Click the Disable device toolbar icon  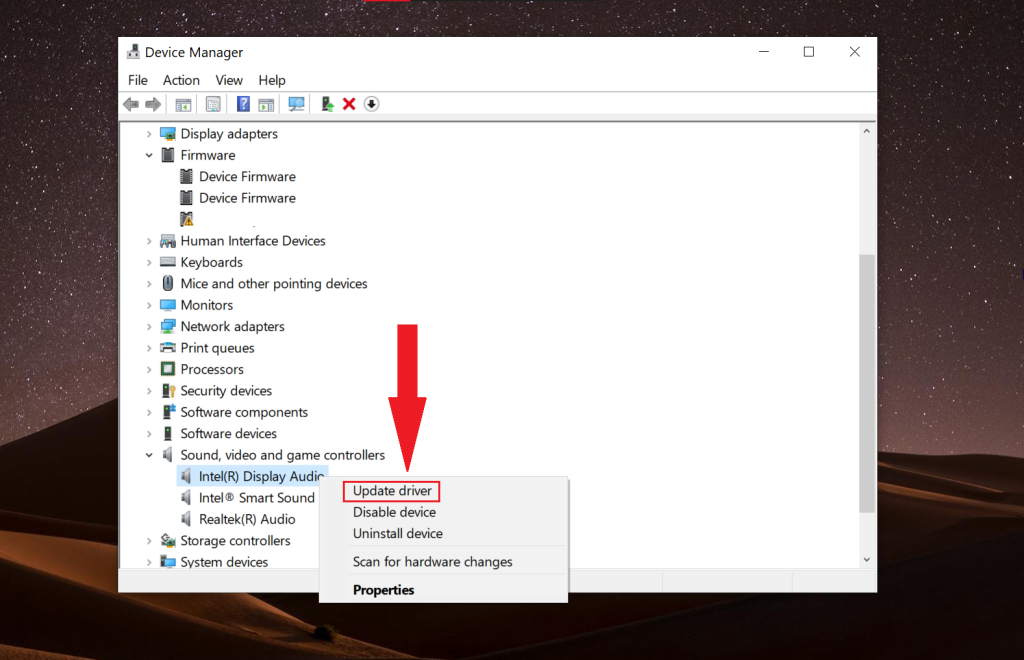point(371,103)
